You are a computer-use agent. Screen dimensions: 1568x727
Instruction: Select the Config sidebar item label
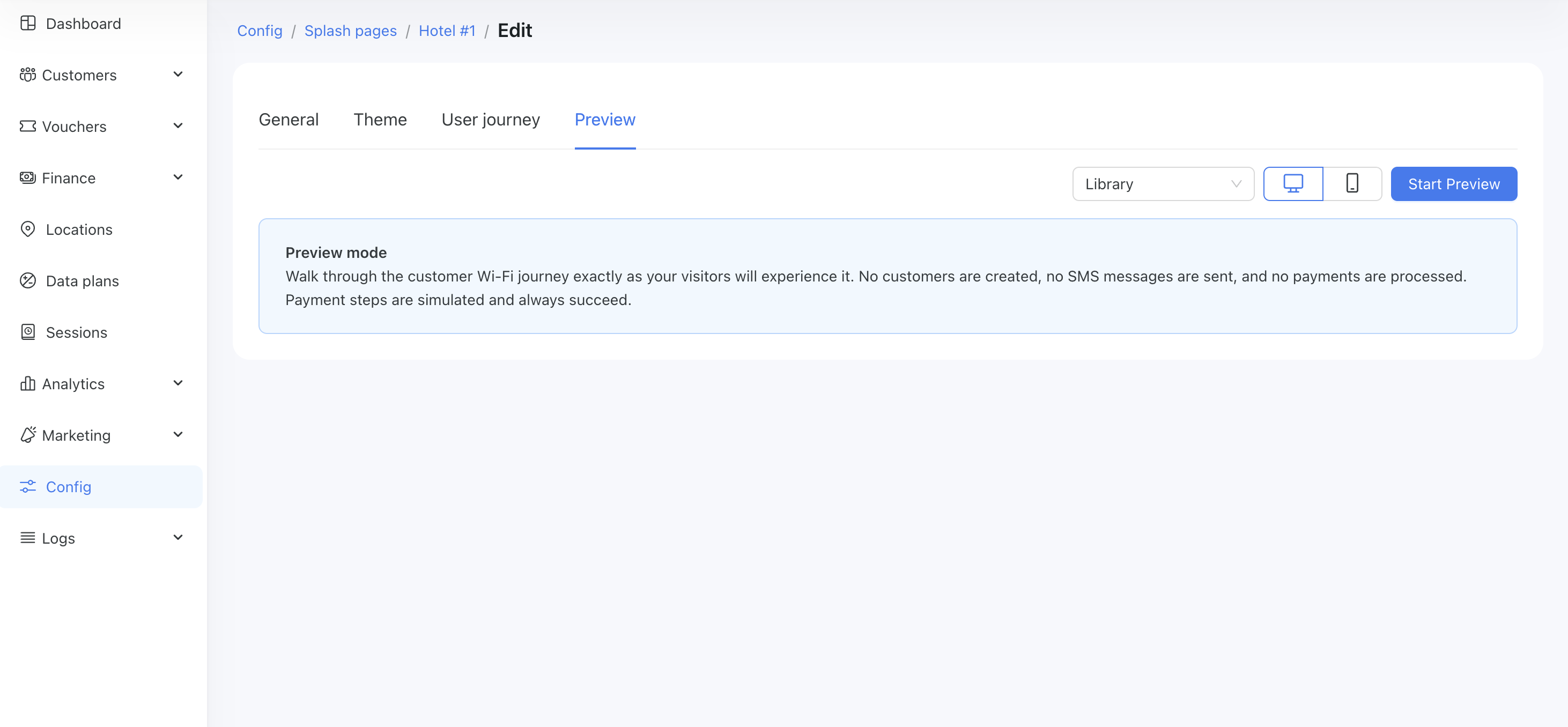[x=69, y=487]
